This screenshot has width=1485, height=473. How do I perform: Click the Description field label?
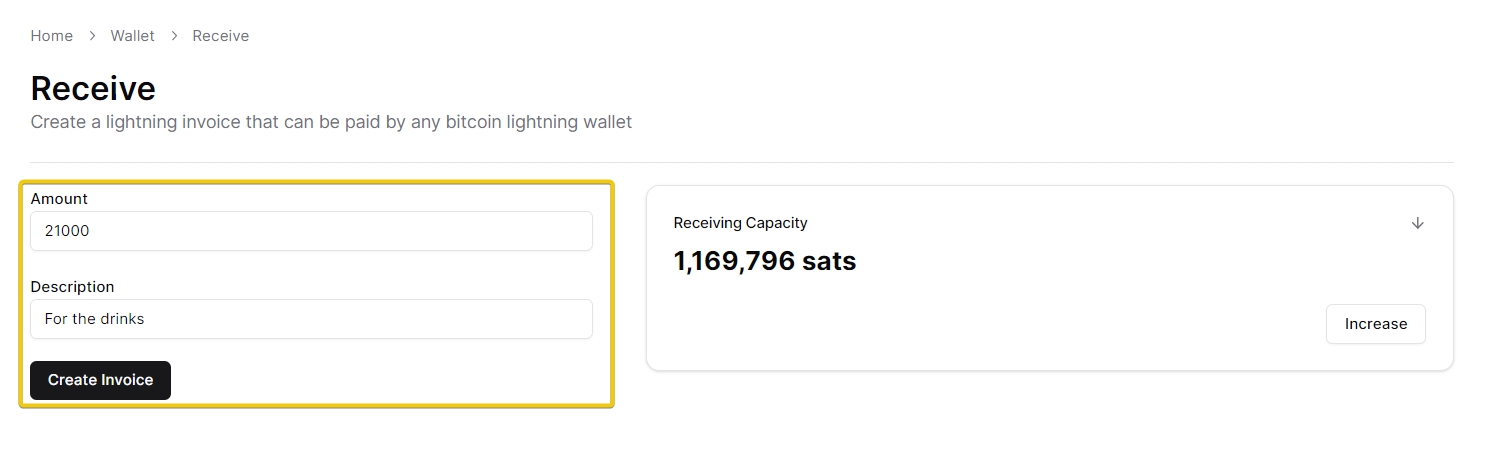(x=72, y=287)
